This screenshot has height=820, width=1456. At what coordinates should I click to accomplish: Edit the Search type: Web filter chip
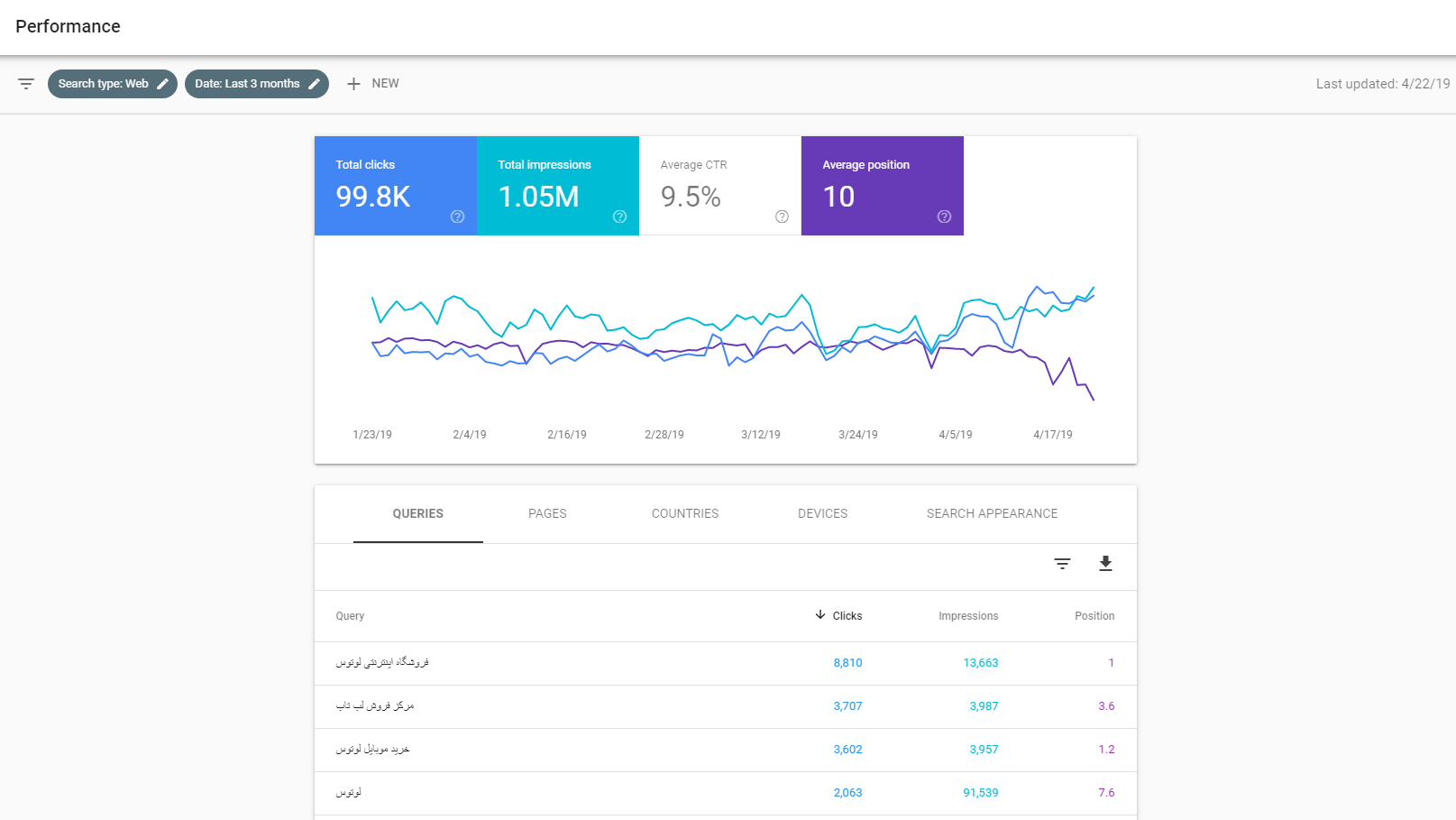point(113,84)
